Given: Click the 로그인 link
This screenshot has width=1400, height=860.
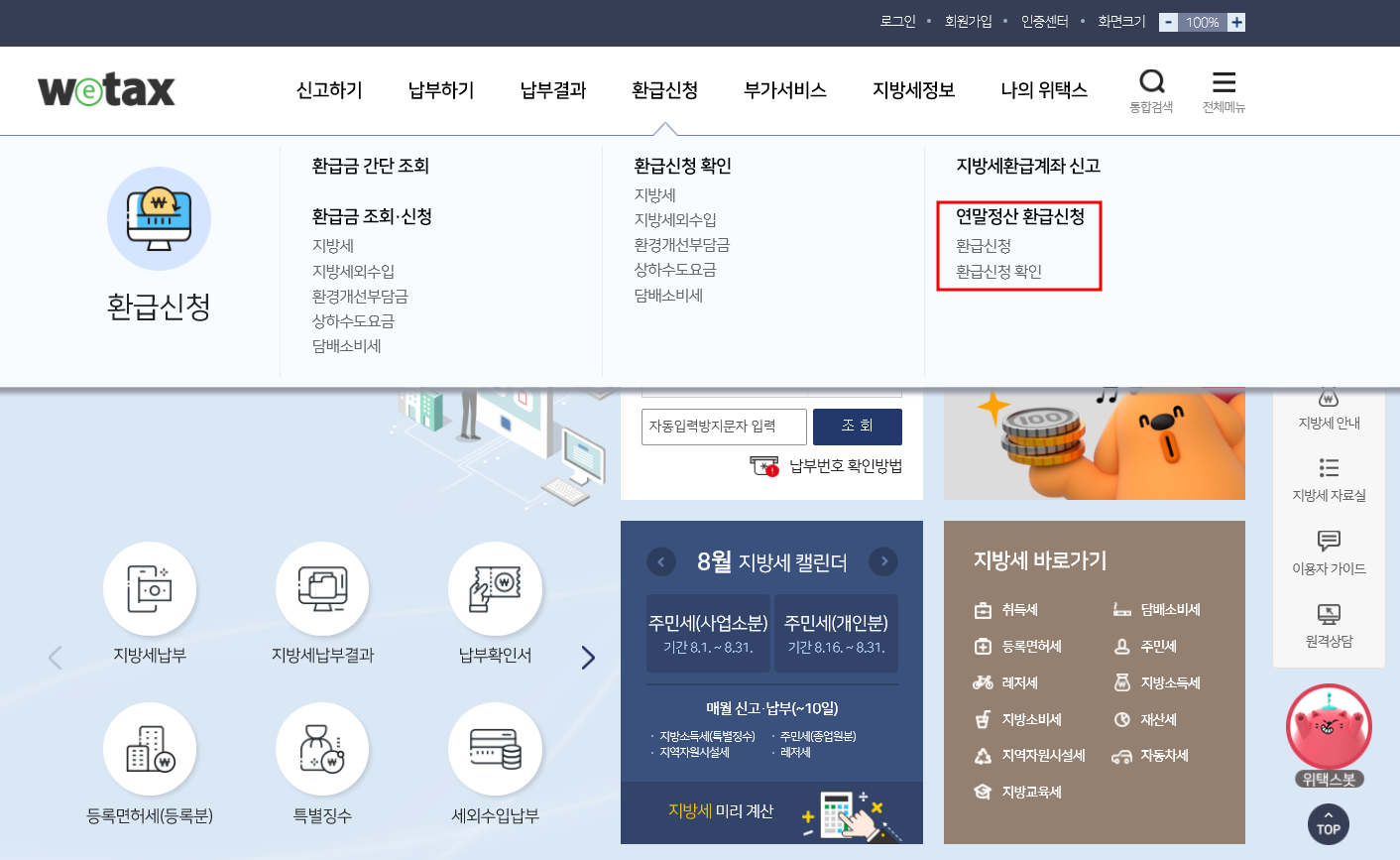Looking at the screenshot, I should click(898, 21).
